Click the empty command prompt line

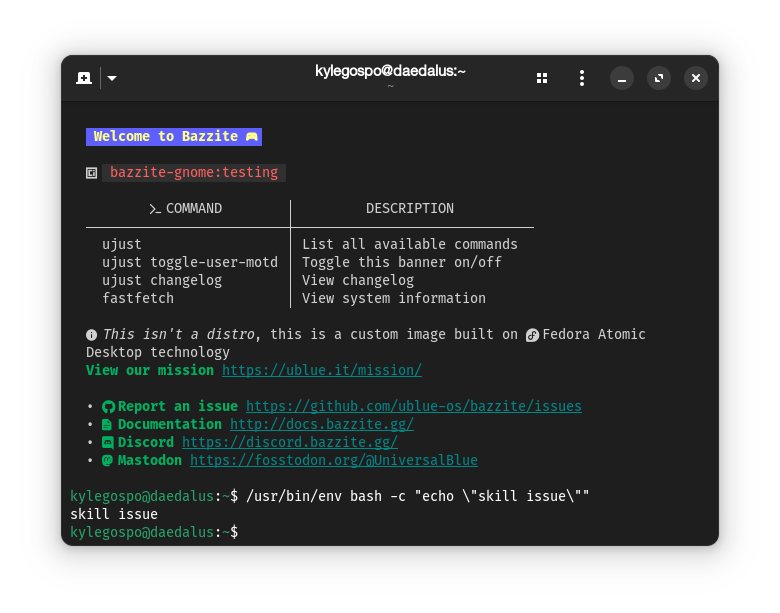coord(400,532)
